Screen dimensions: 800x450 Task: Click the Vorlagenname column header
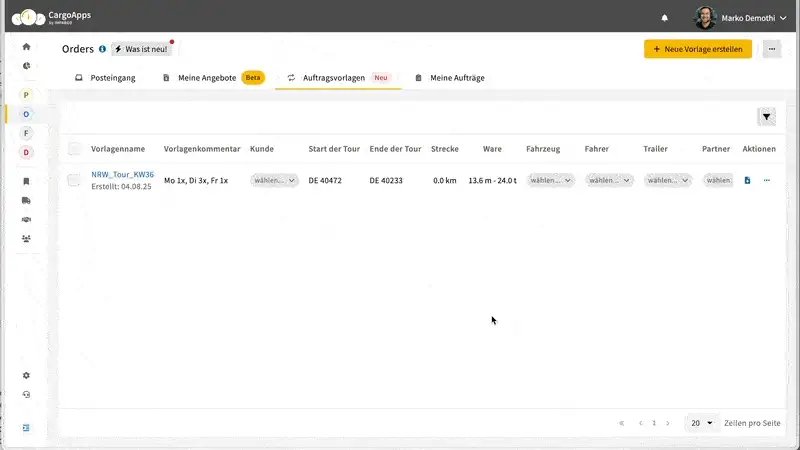click(x=118, y=148)
